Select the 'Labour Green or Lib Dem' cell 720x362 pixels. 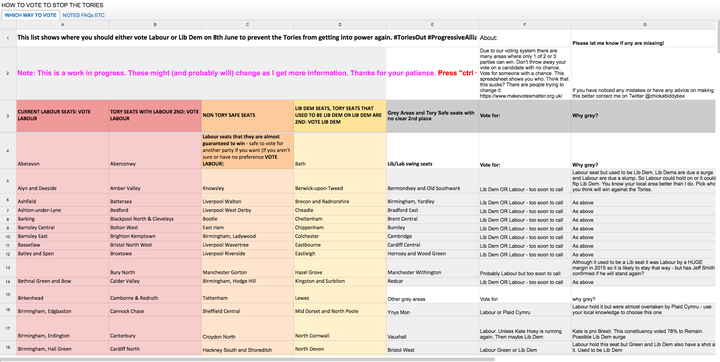(525, 348)
